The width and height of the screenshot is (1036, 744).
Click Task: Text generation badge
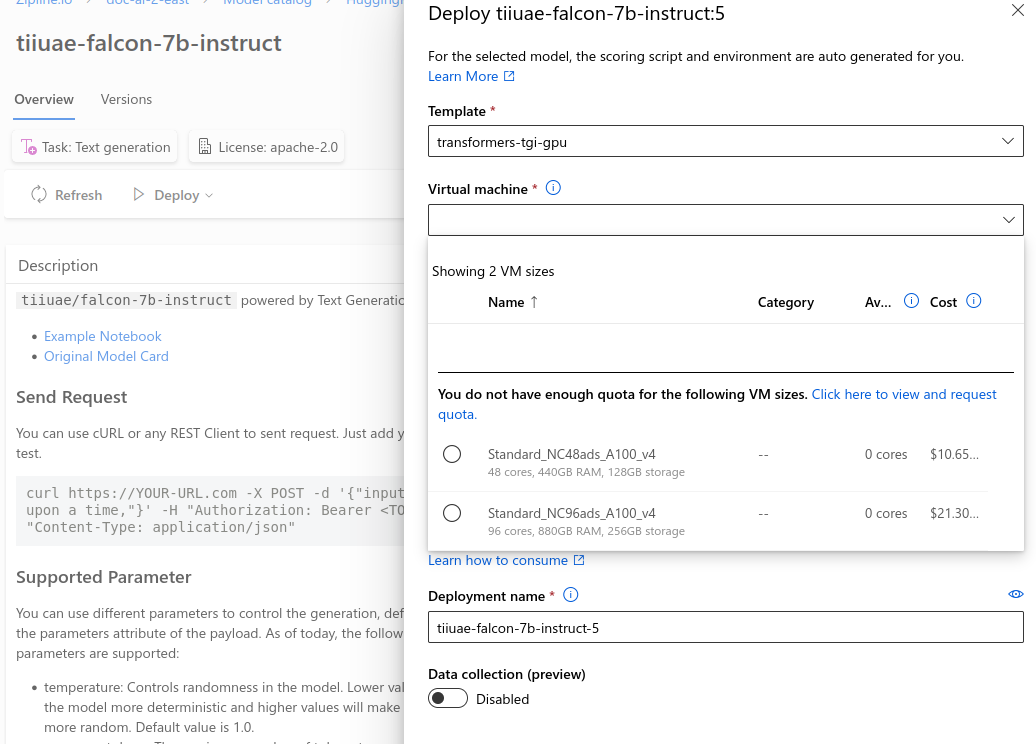95,147
